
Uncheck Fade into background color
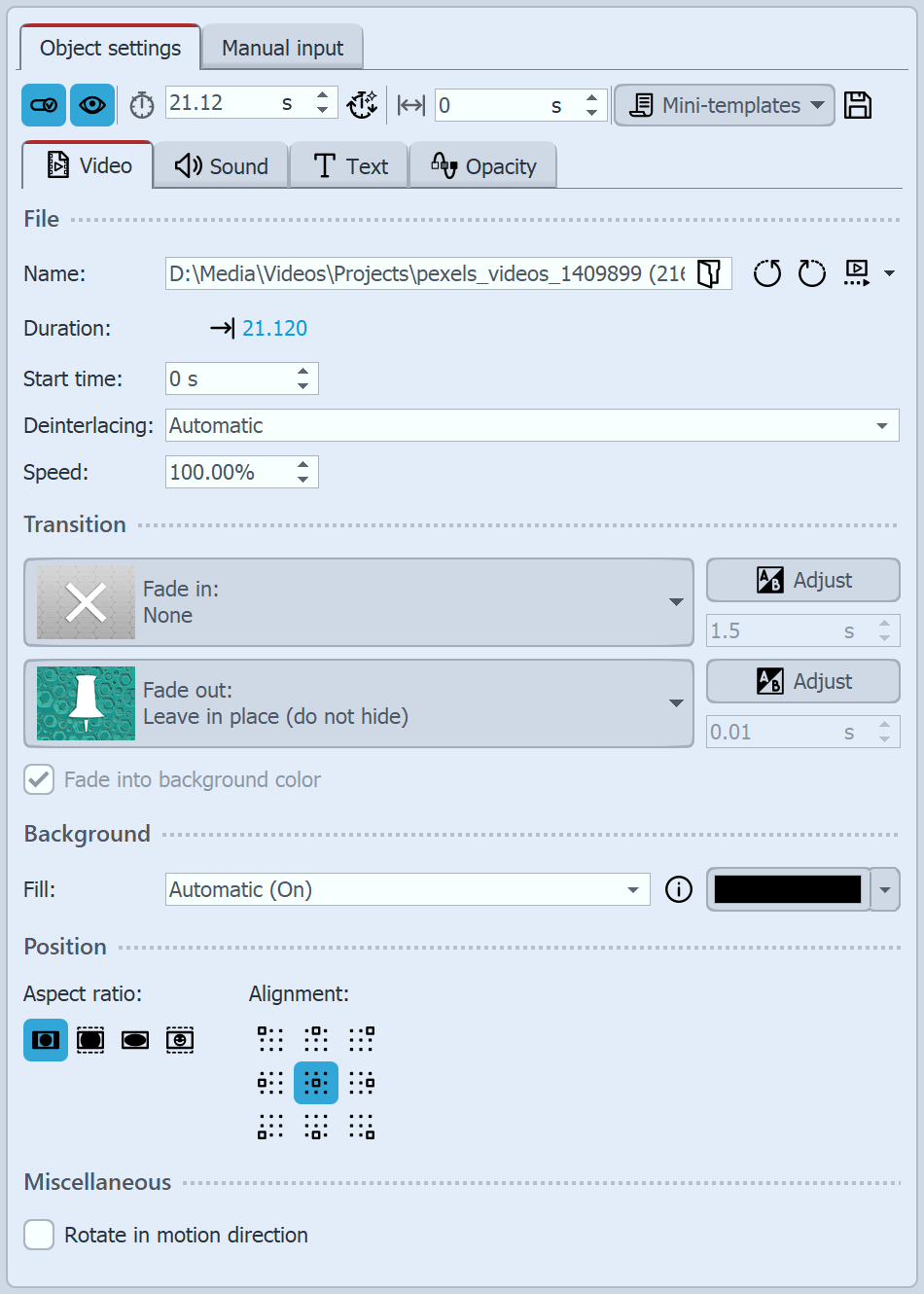click(x=39, y=779)
